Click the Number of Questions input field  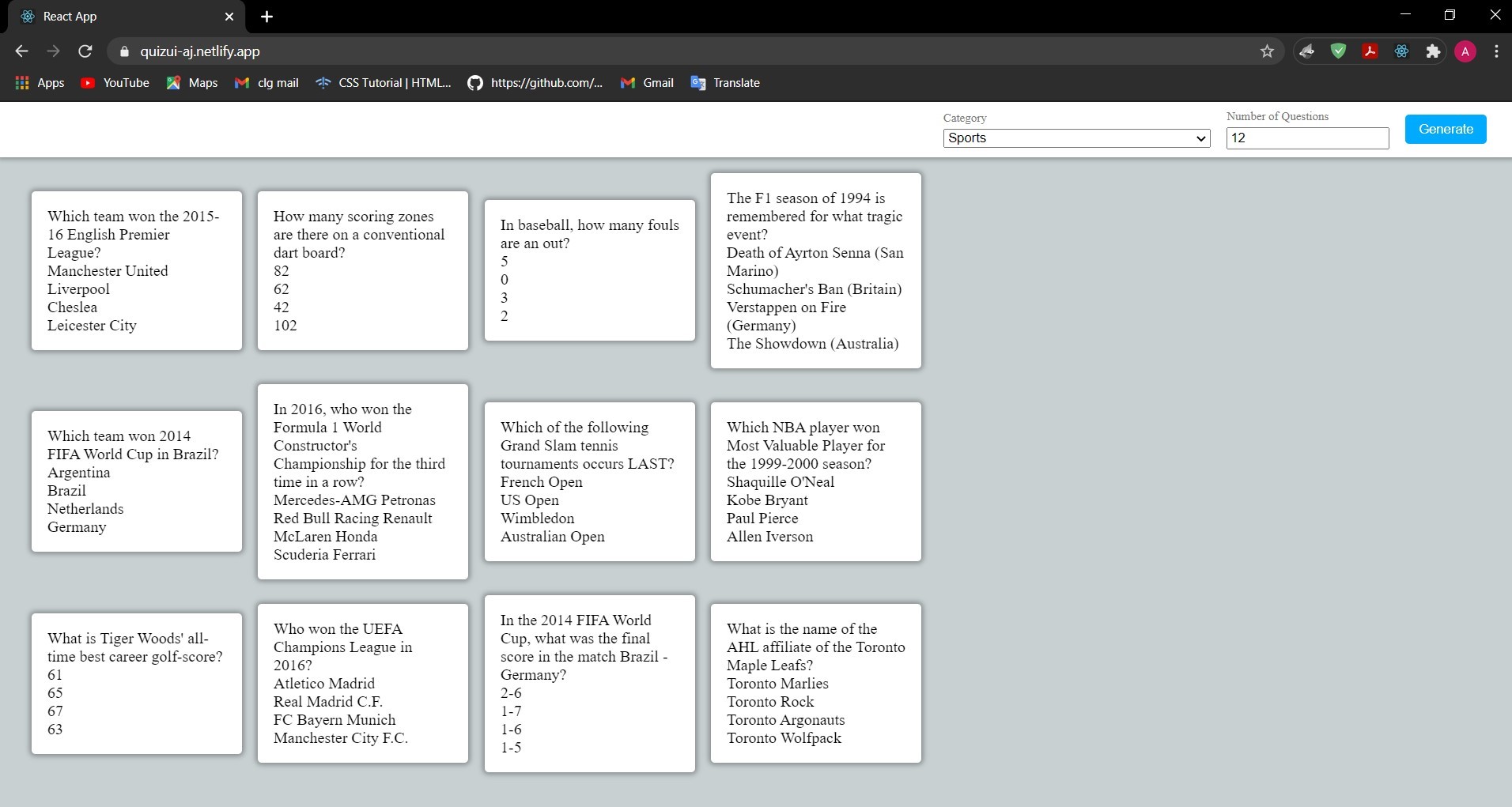click(1307, 138)
